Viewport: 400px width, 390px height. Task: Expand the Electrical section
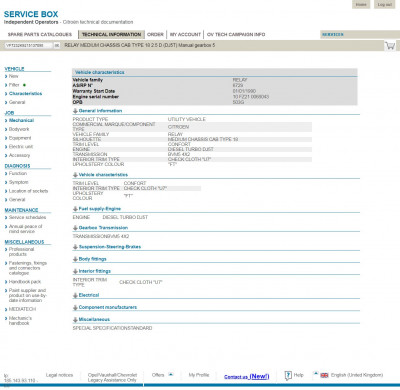(x=75, y=295)
